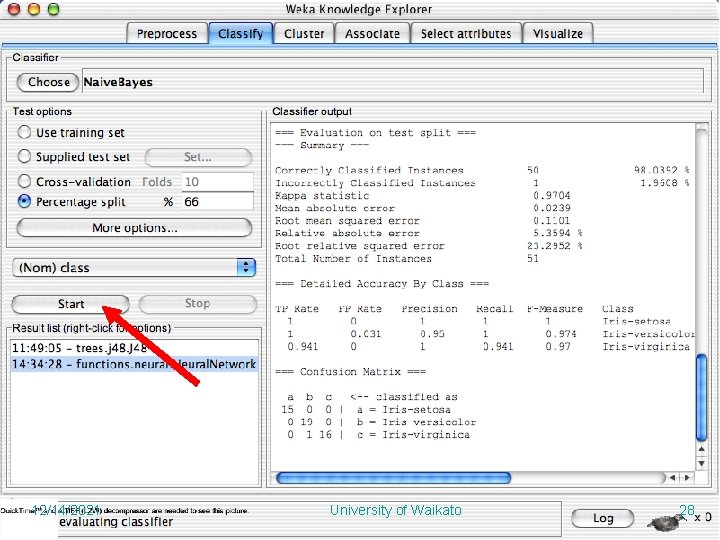Image resolution: width=720 pixels, height=540 pixels.
Task: Click the red close window button
Action: point(14,9)
